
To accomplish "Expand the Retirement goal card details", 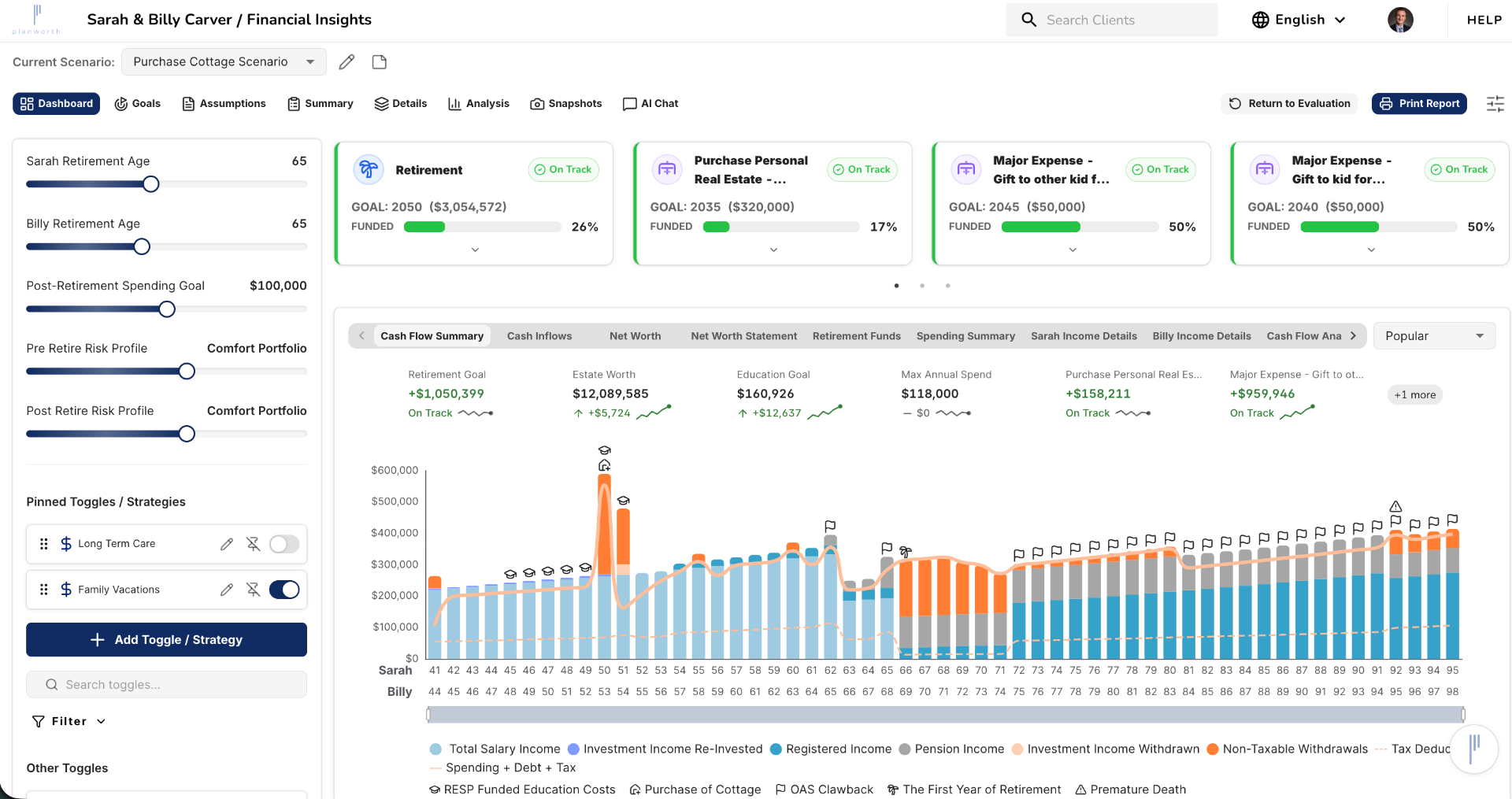I will [475, 250].
